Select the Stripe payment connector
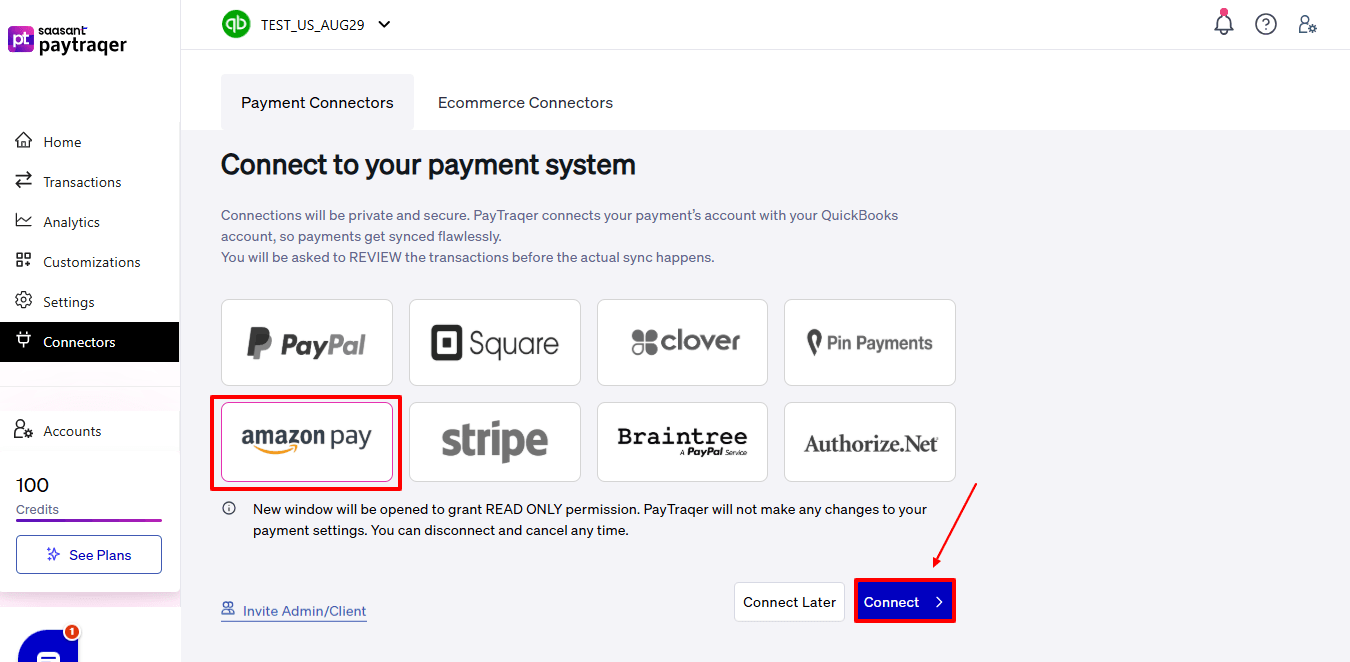 [494, 442]
